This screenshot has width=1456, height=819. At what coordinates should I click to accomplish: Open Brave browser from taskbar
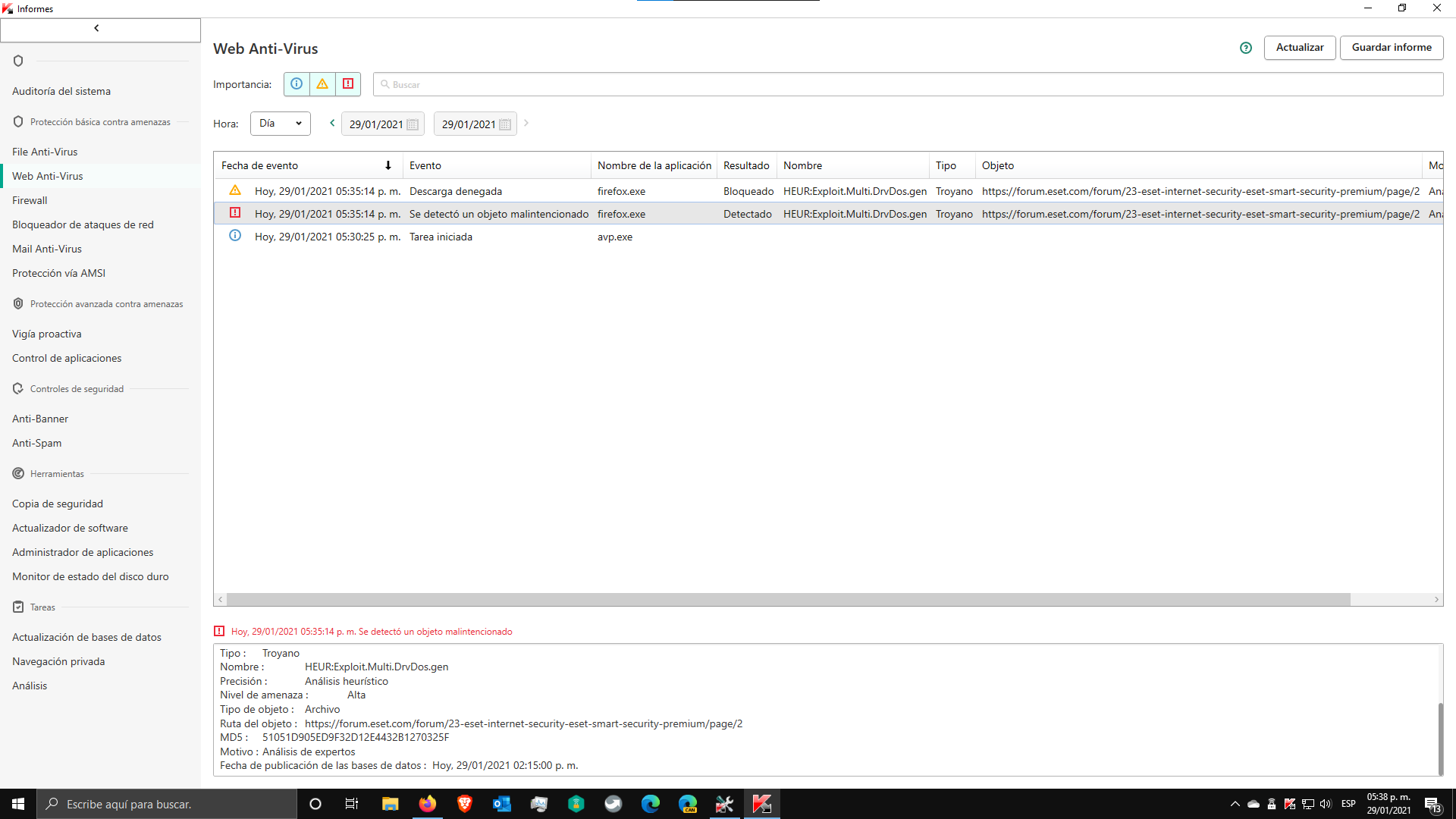[x=465, y=804]
